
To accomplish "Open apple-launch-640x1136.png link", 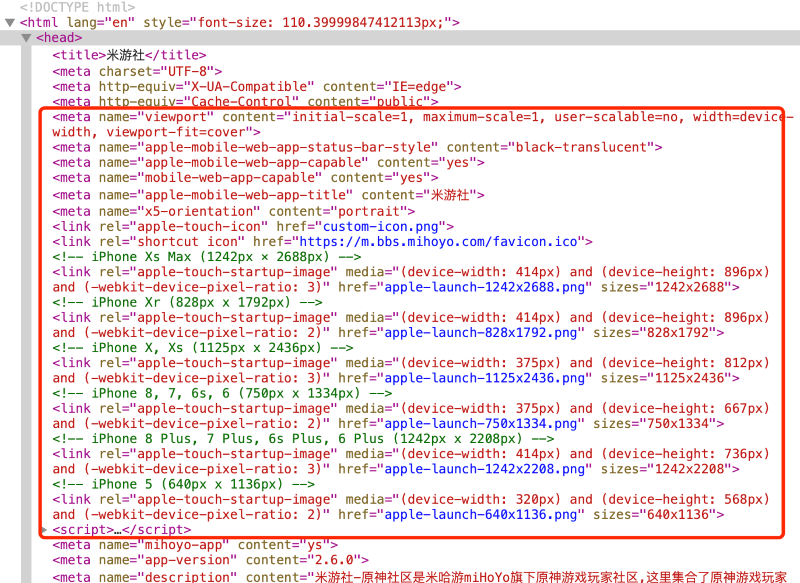I will [481, 514].
